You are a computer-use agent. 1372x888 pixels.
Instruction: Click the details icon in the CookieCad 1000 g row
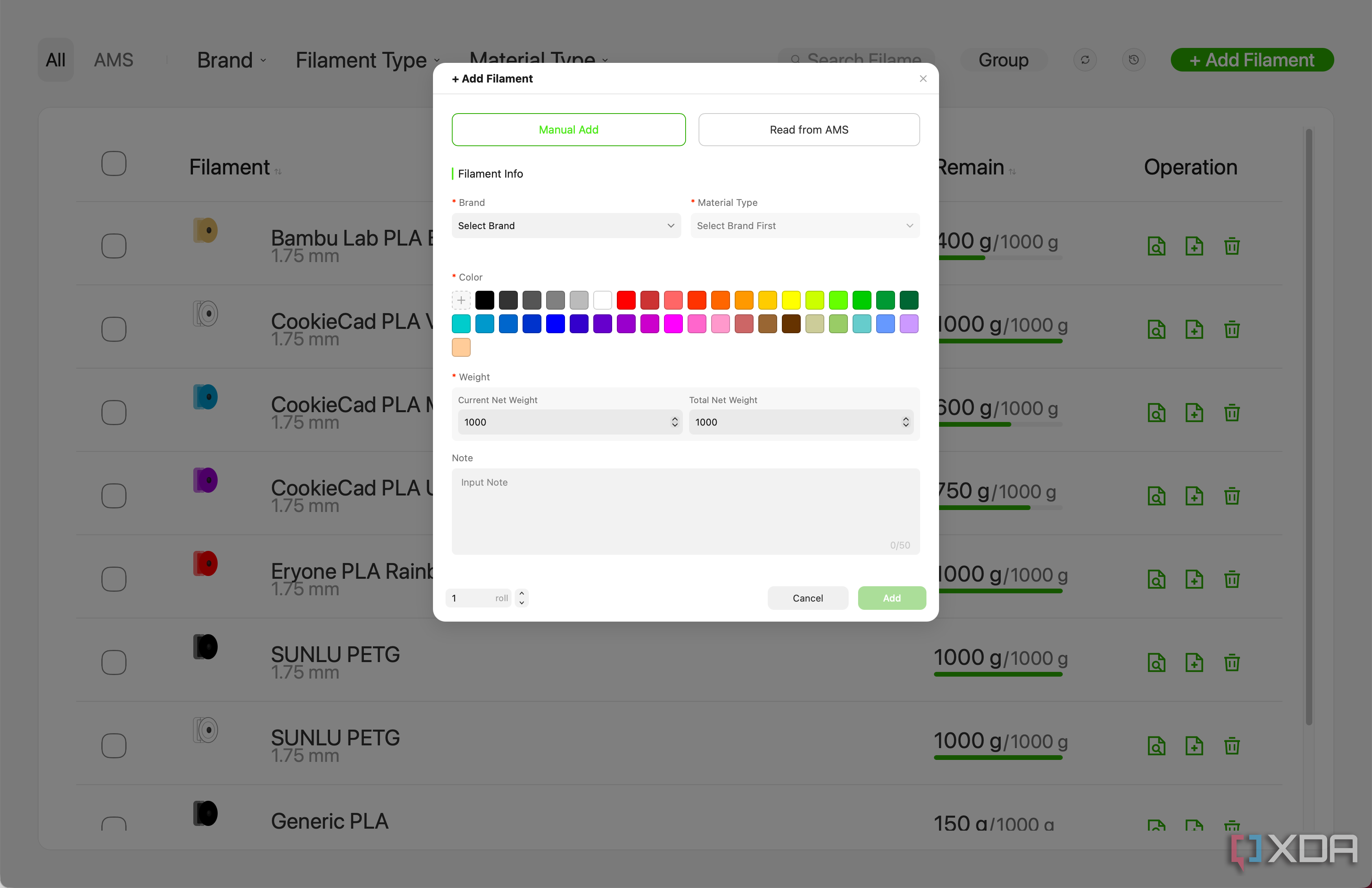(1156, 329)
